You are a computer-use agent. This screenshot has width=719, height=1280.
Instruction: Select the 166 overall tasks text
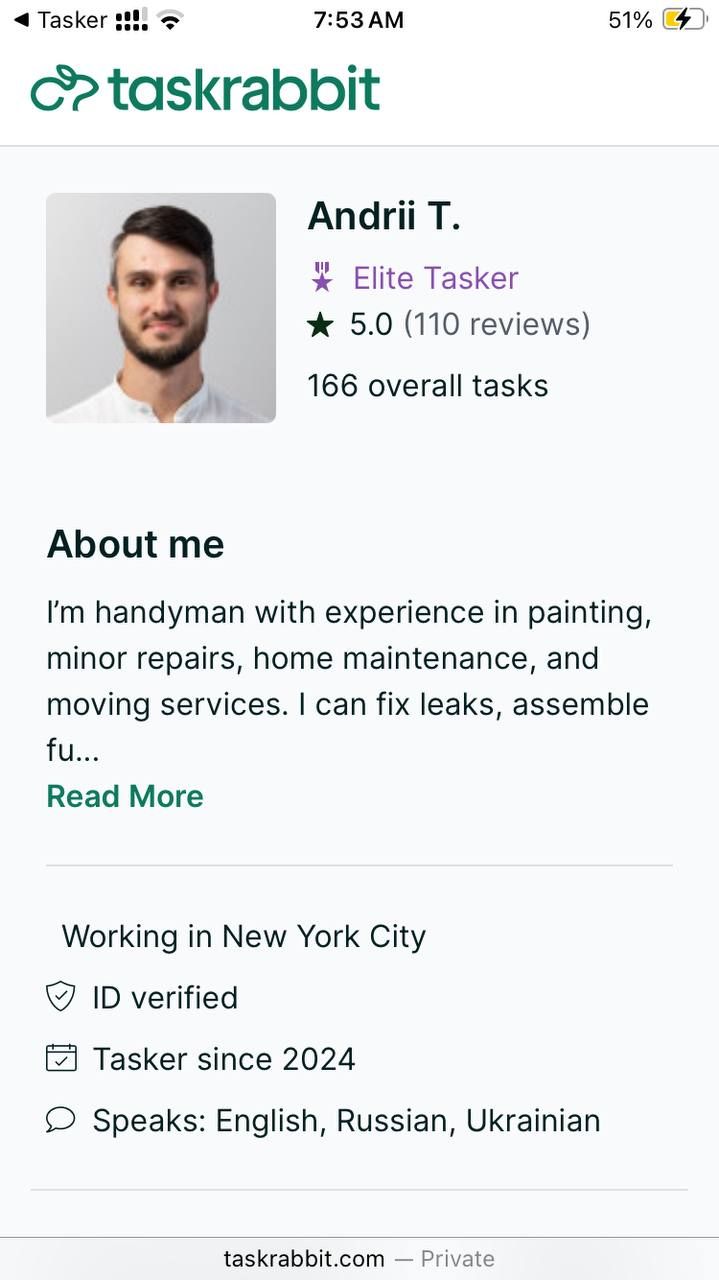(x=427, y=384)
